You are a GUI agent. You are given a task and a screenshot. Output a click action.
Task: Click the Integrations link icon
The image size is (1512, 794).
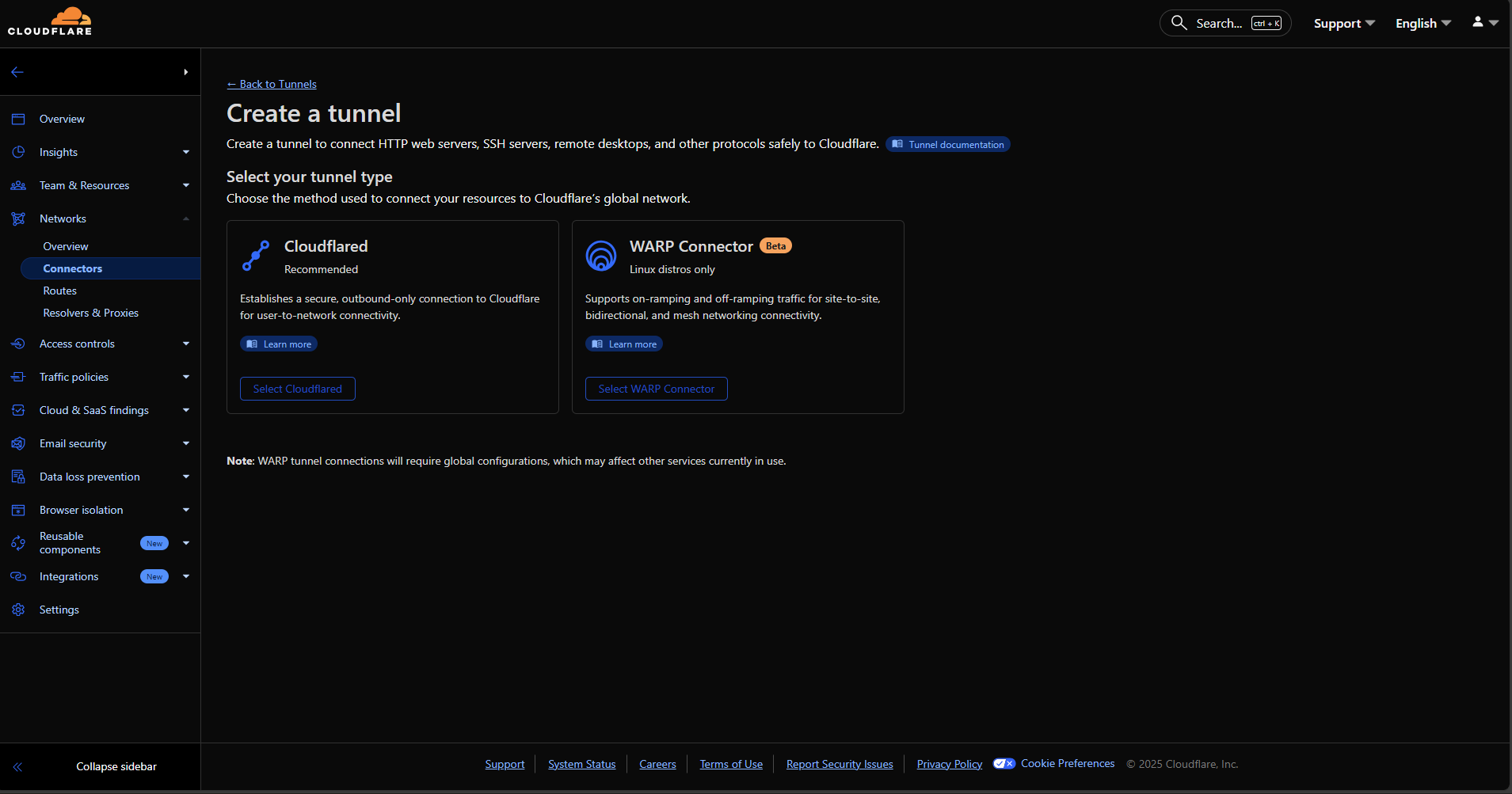click(18, 576)
